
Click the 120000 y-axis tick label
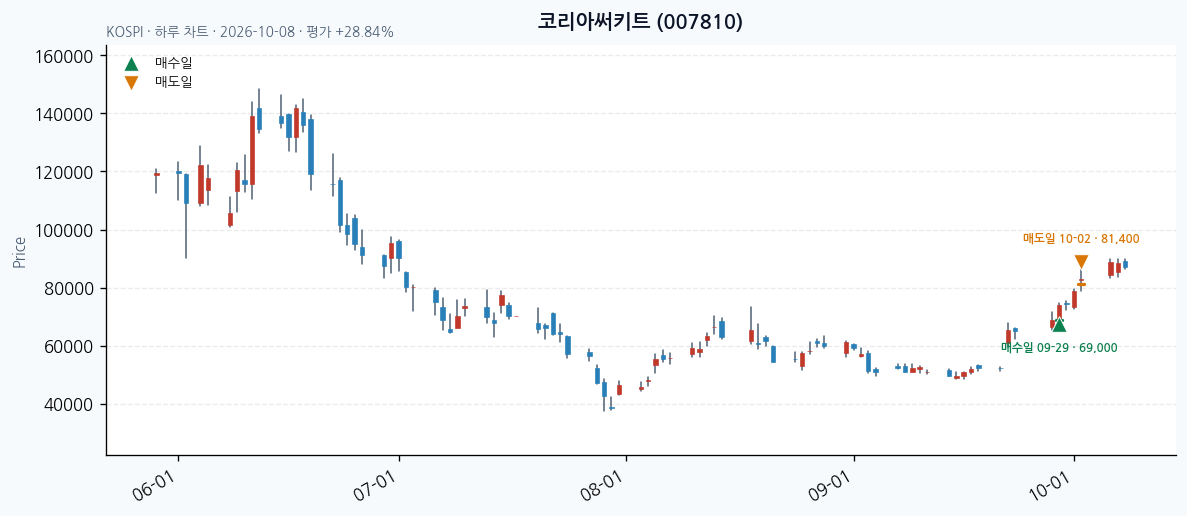65,173
